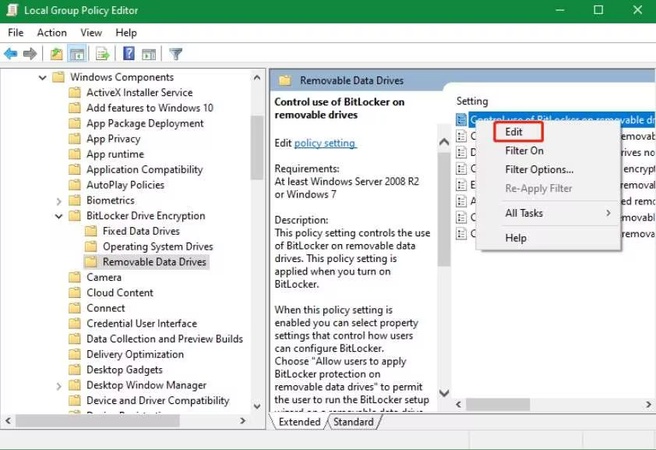Select Operating System Drives folder
The height and width of the screenshot is (450, 656).
[158, 246]
